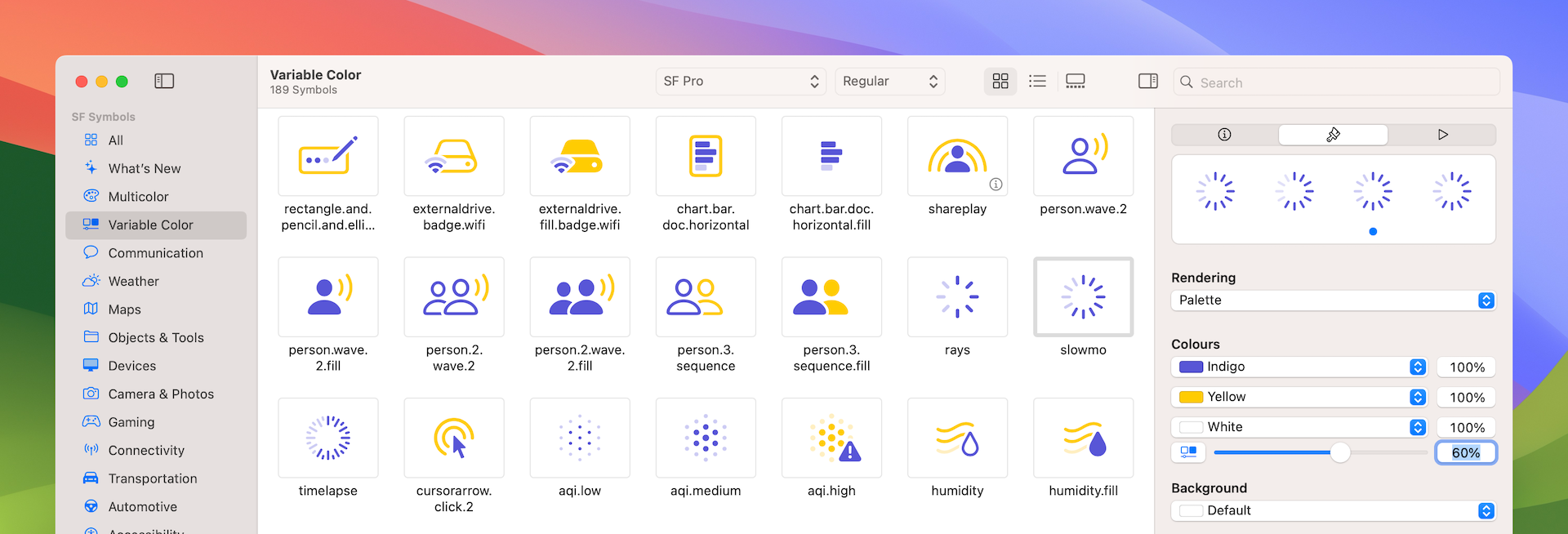Screen dimensions: 1568x534
Task: Select the person.wave.2 symbol
Action: pos(1083,156)
